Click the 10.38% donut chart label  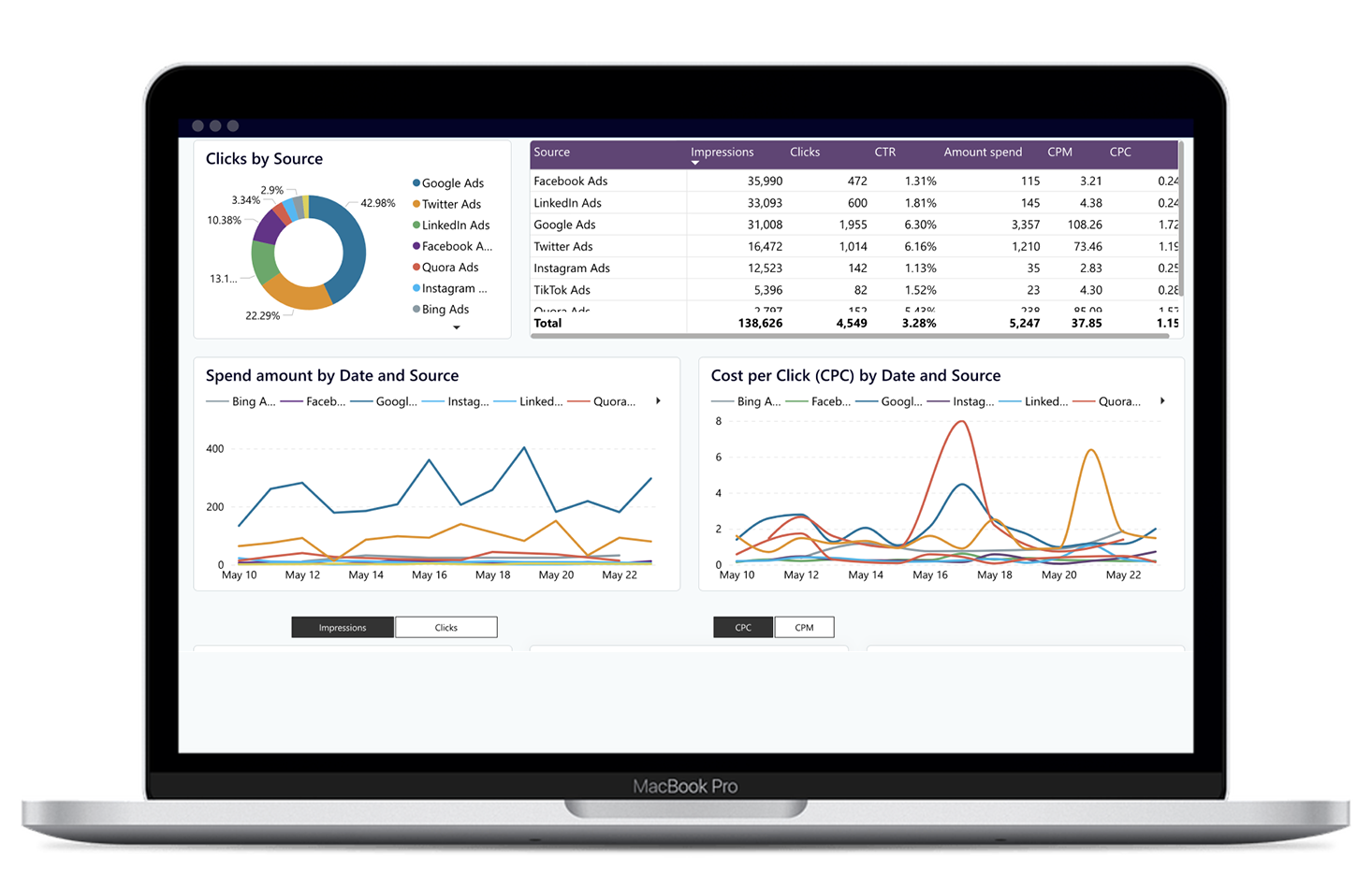[224, 221]
